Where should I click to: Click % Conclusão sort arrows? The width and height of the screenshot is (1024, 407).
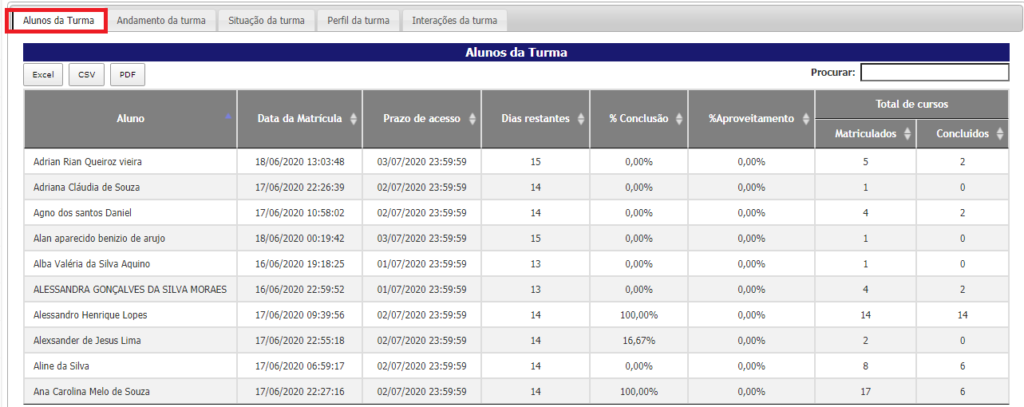(x=678, y=119)
